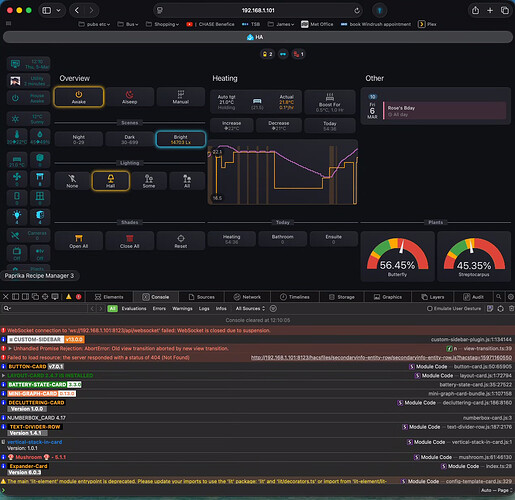The image size is (515, 500).
Task: Turn on All lighting
Action: tap(187, 181)
